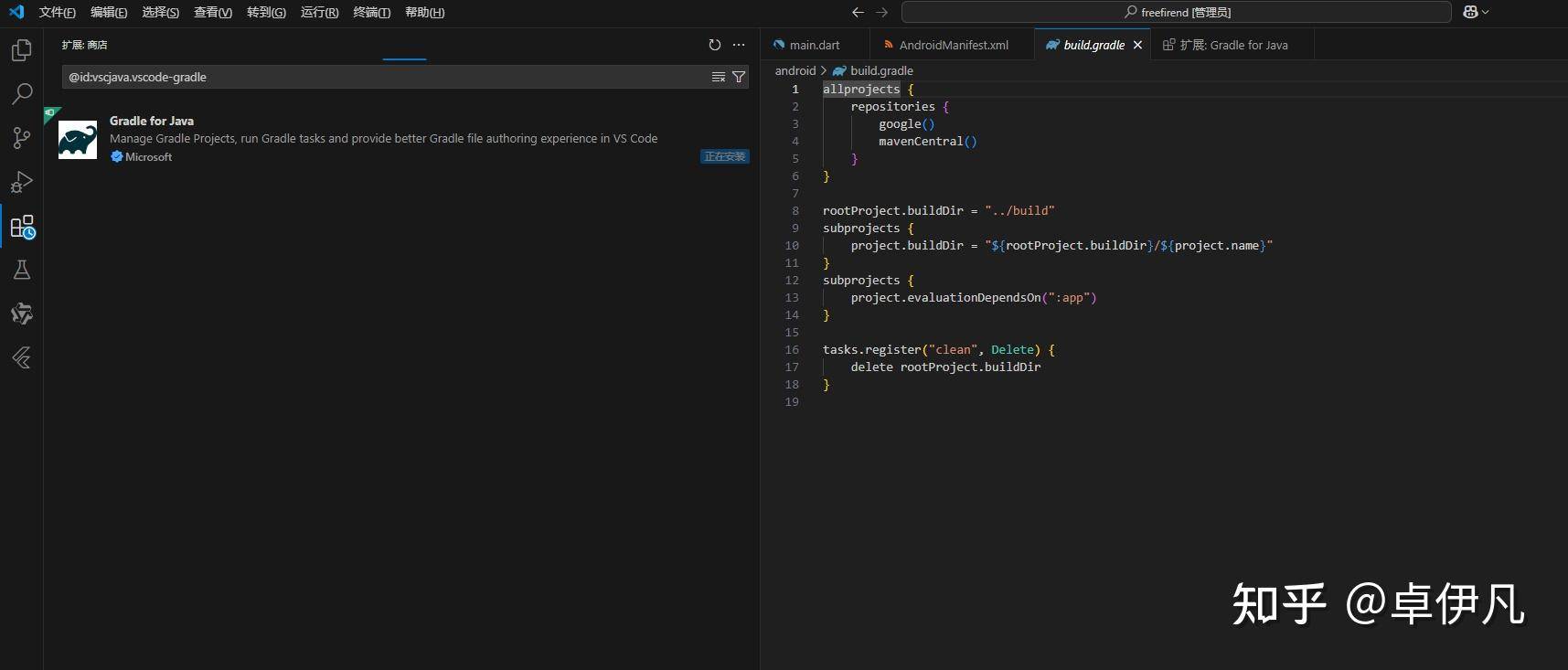Click the Microsoft verified publisher badge
Screen dimensions: 1568x670
coord(116,157)
